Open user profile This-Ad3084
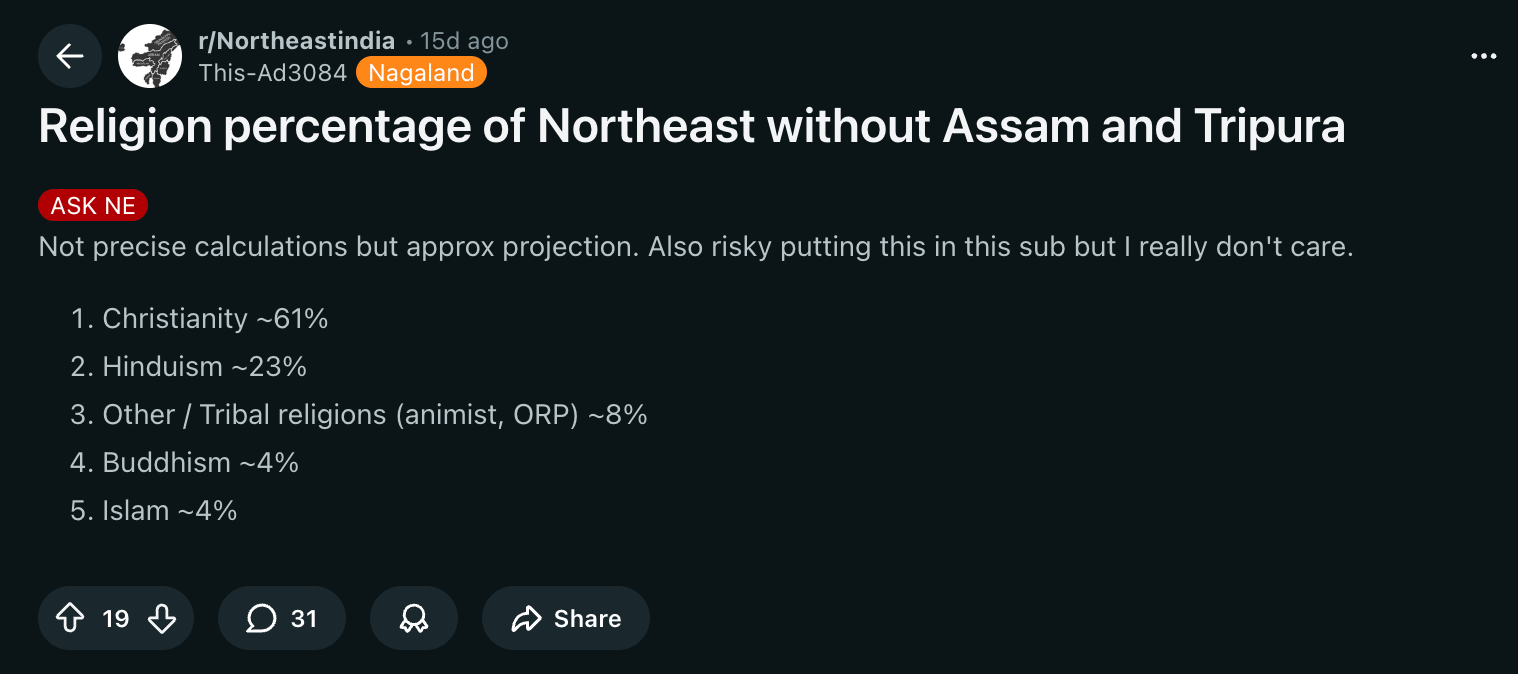 [x=272, y=72]
